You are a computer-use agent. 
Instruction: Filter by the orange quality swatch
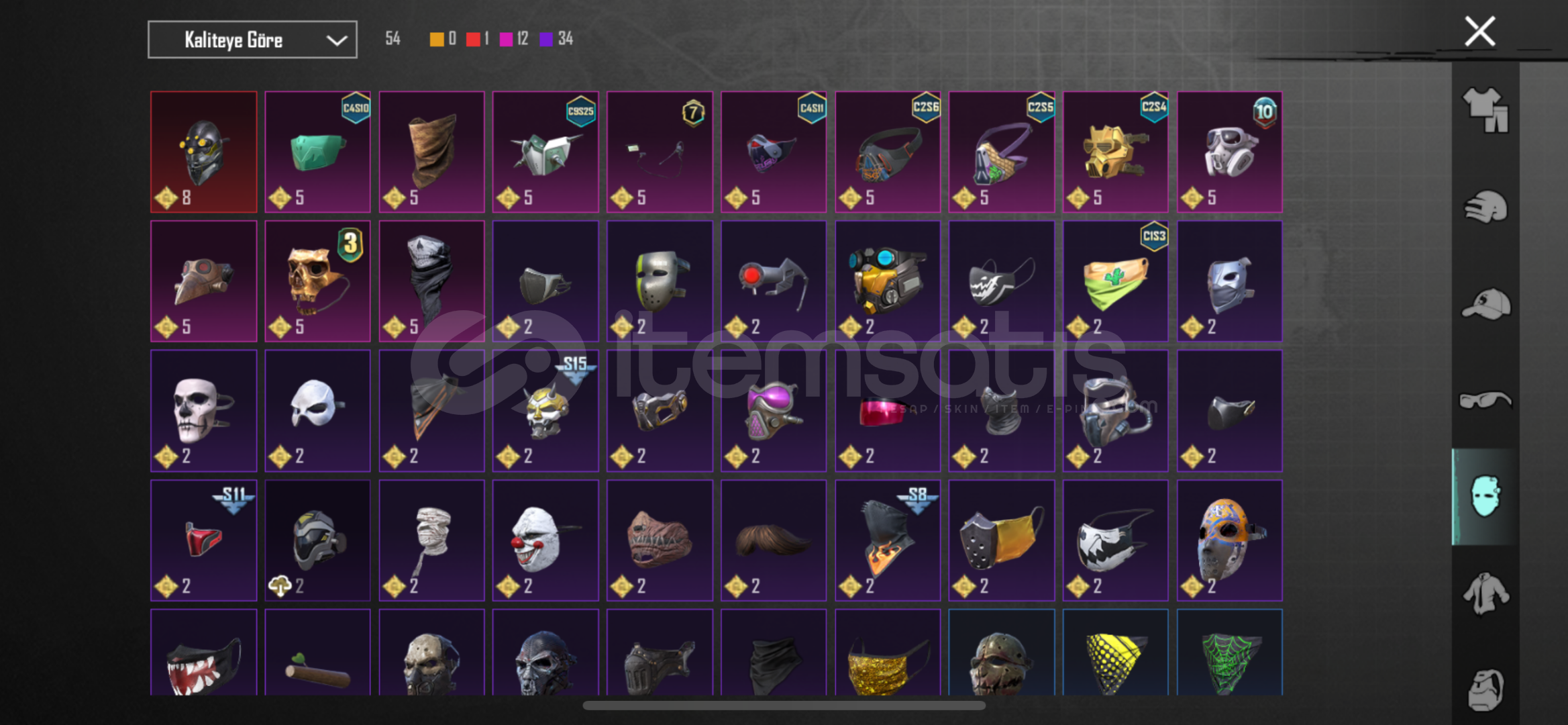[436, 40]
